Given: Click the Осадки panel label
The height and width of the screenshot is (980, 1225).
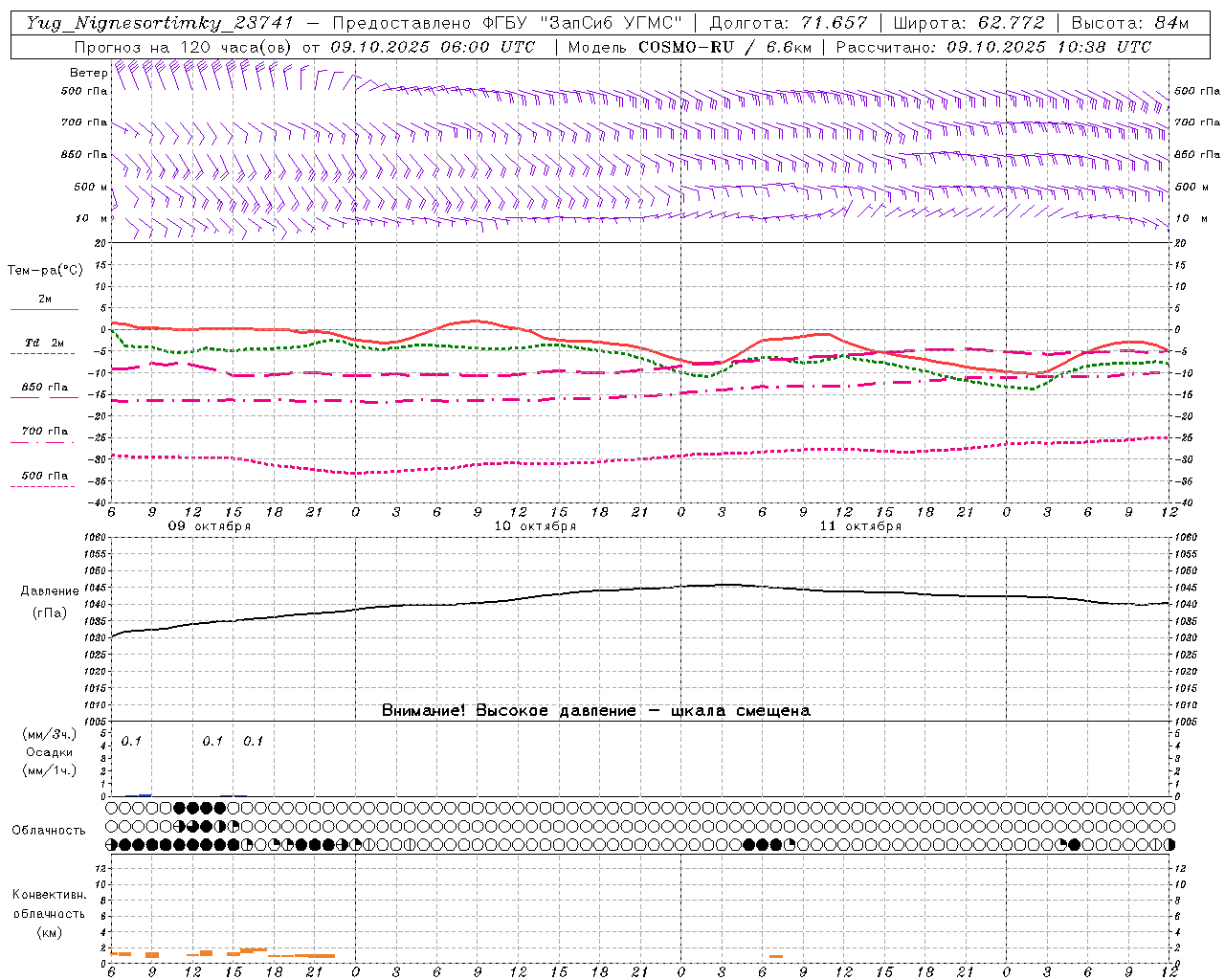Looking at the screenshot, I should pyautogui.click(x=49, y=753).
